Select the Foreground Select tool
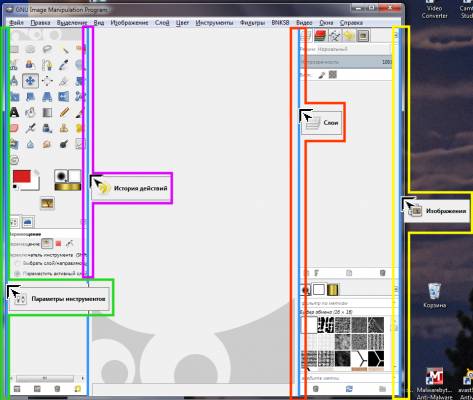Viewport: 473px width, 400px height. [30, 65]
